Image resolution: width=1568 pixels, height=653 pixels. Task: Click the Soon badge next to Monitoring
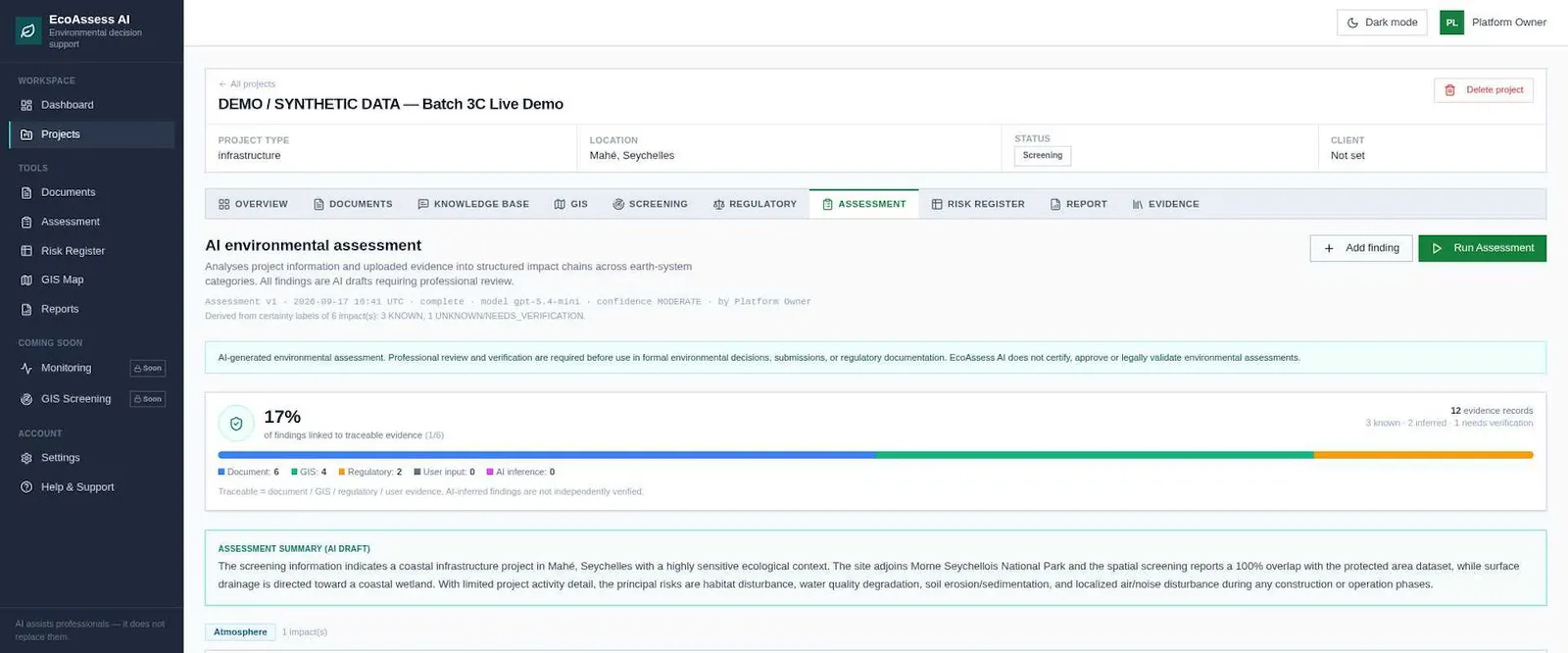[148, 369]
